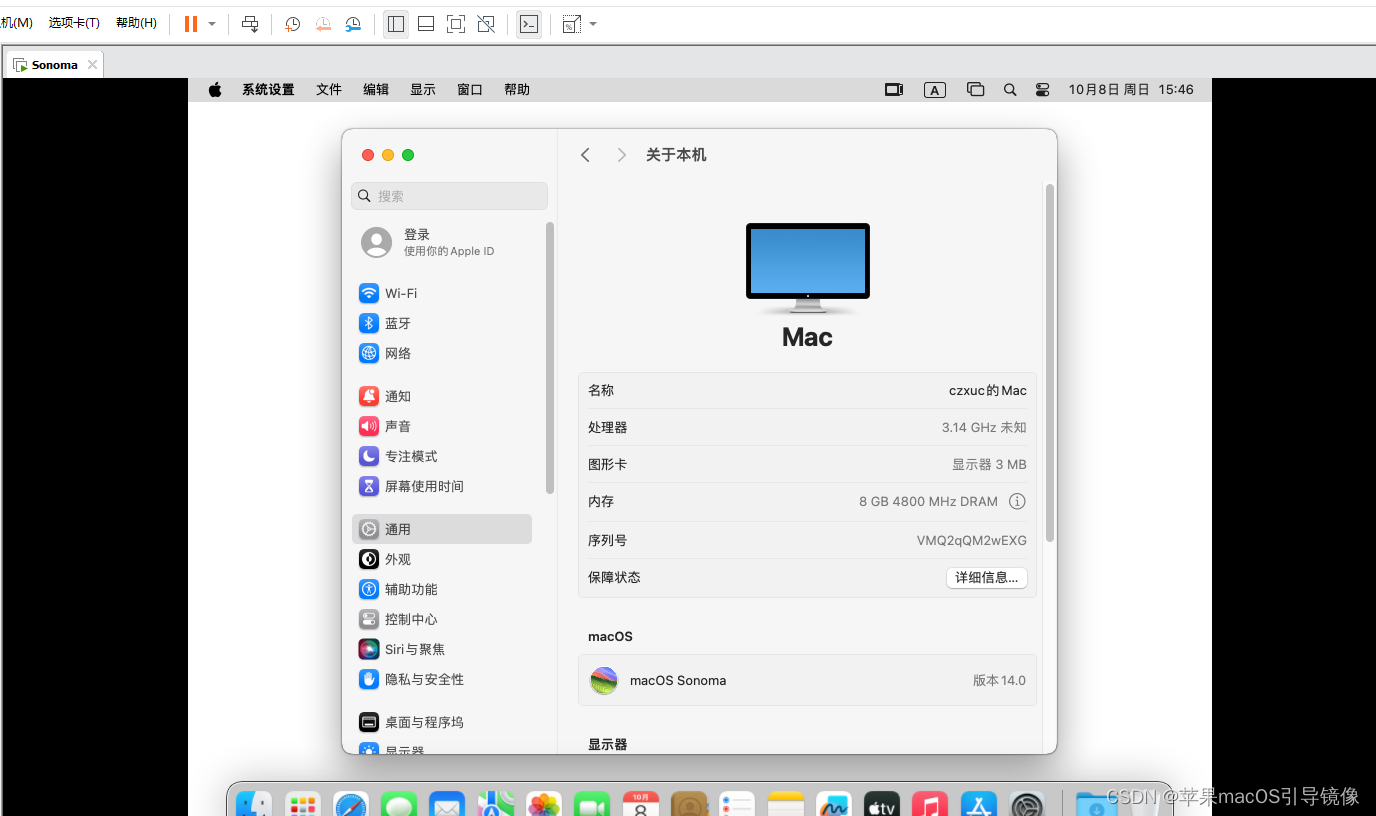The height and width of the screenshot is (816, 1376).
Task: Open the 系统设置 menu
Action: coord(268,90)
